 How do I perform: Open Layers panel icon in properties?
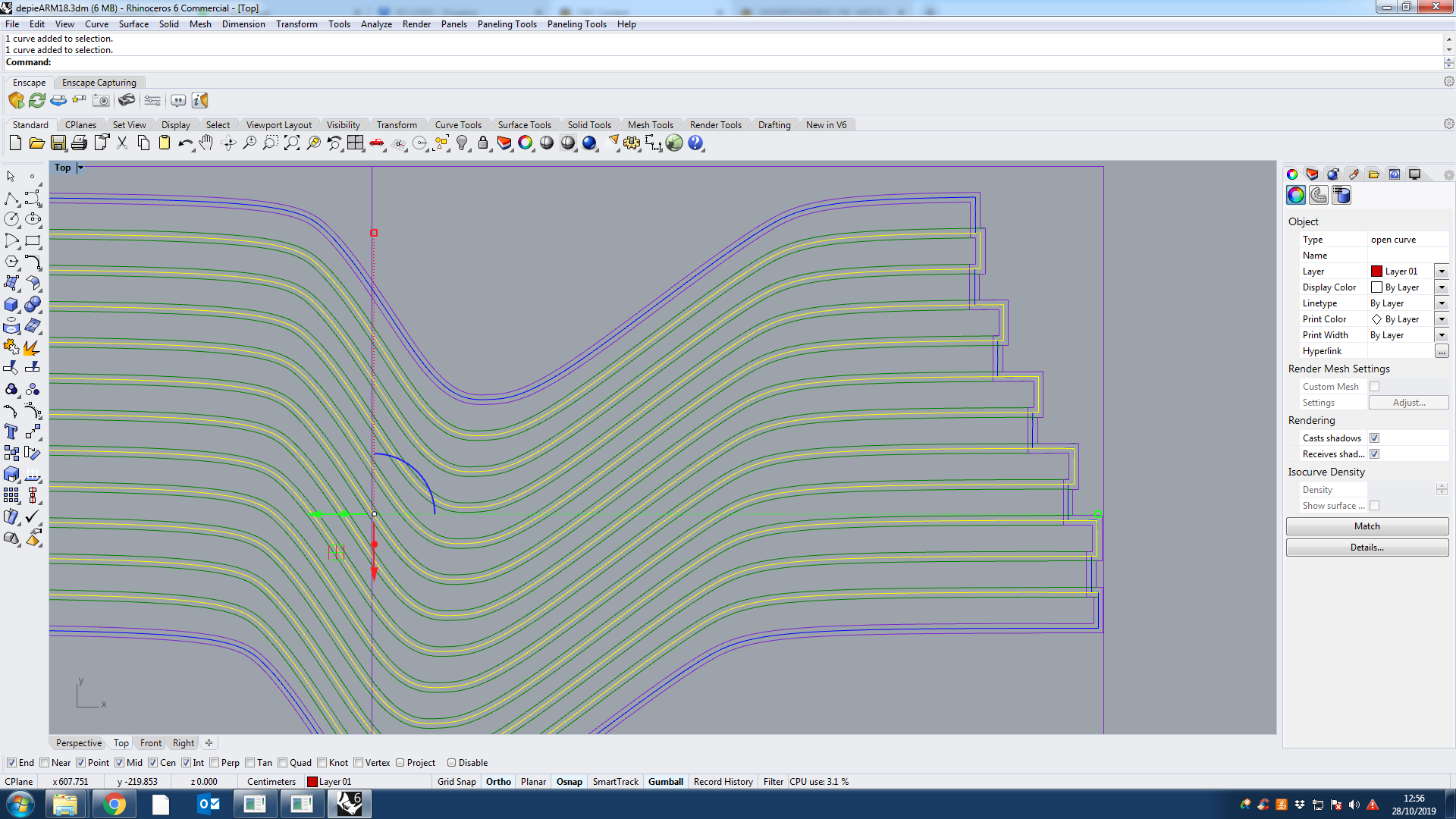(1312, 174)
